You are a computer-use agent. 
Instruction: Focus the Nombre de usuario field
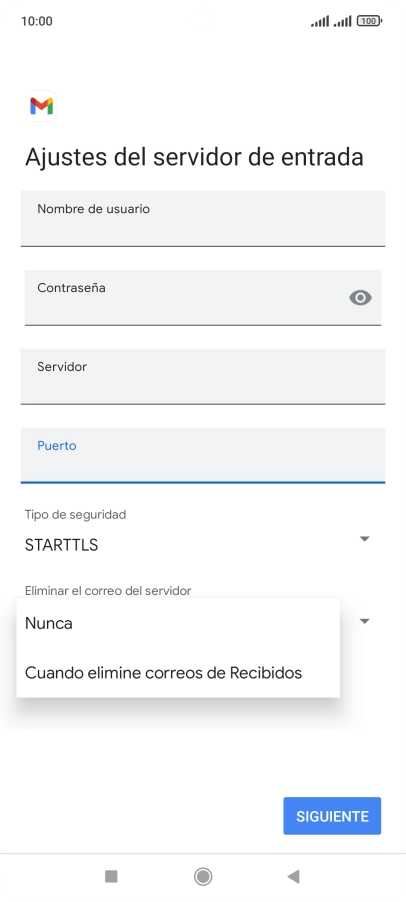(x=203, y=219)
